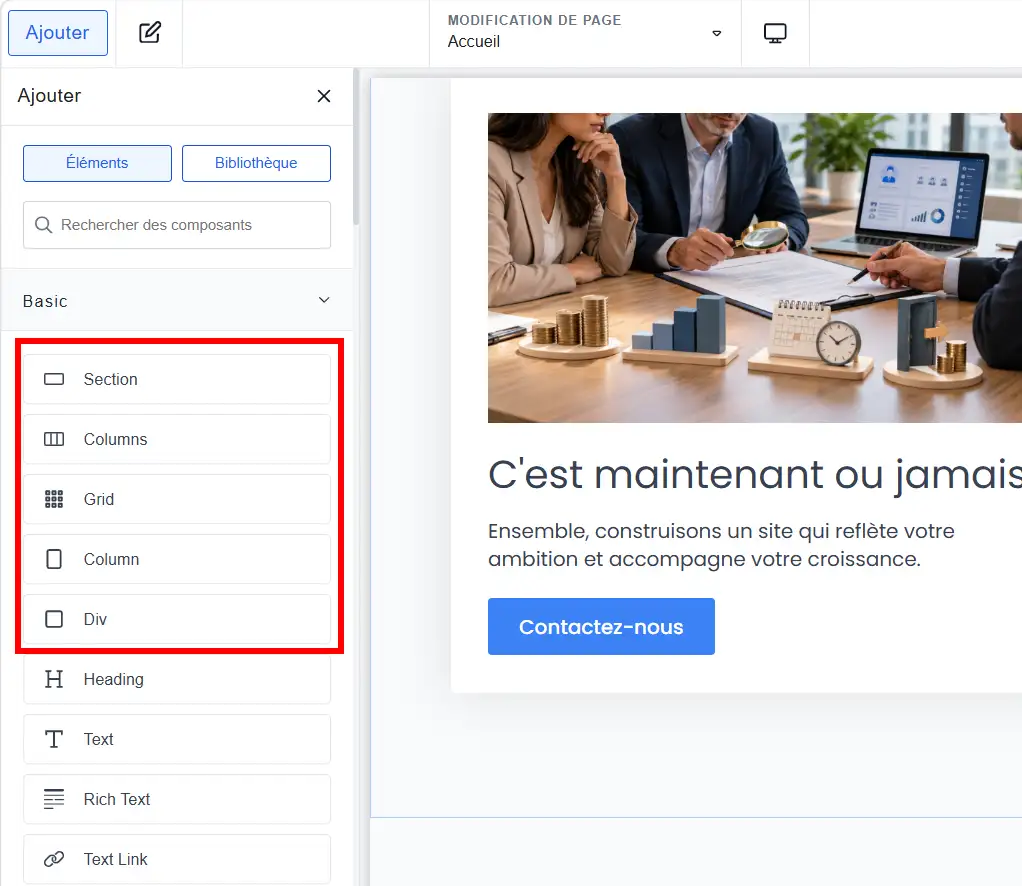Image resolution: width=1022 pixels, height=886 pixels.
Task: Click the Text T icon
Action: [x=54, y=739]
